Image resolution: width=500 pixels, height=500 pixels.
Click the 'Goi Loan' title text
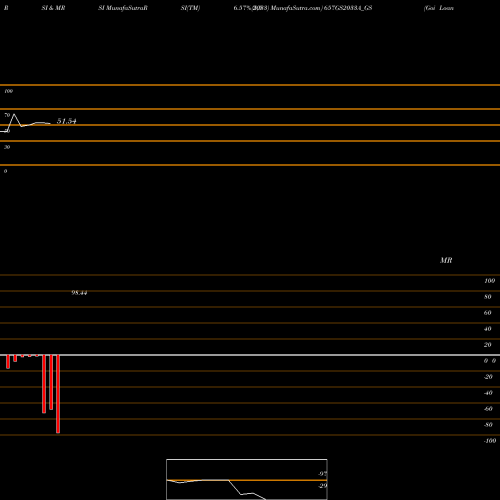(439, 8)
